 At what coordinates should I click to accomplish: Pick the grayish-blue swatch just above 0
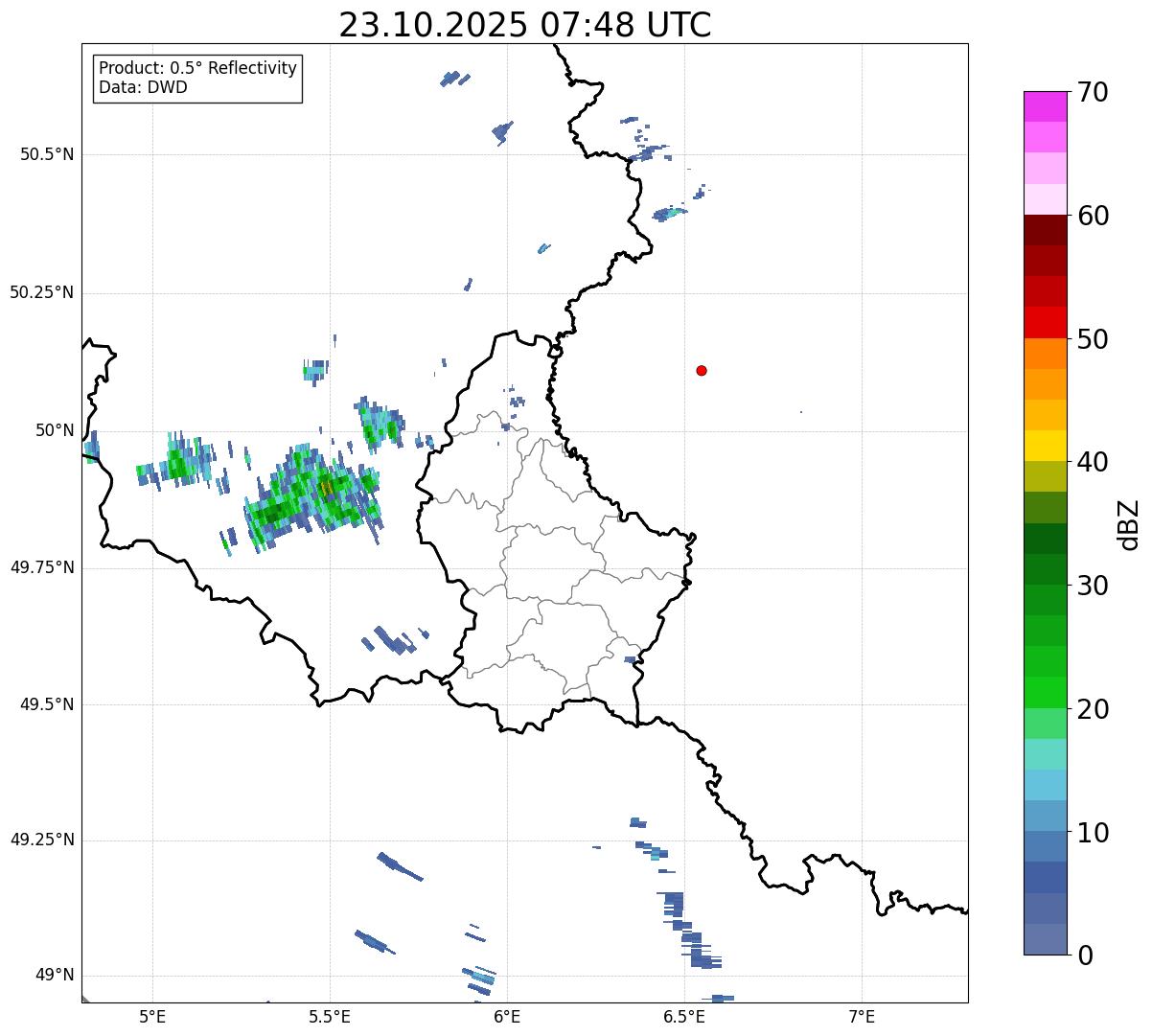(1045, 939)
